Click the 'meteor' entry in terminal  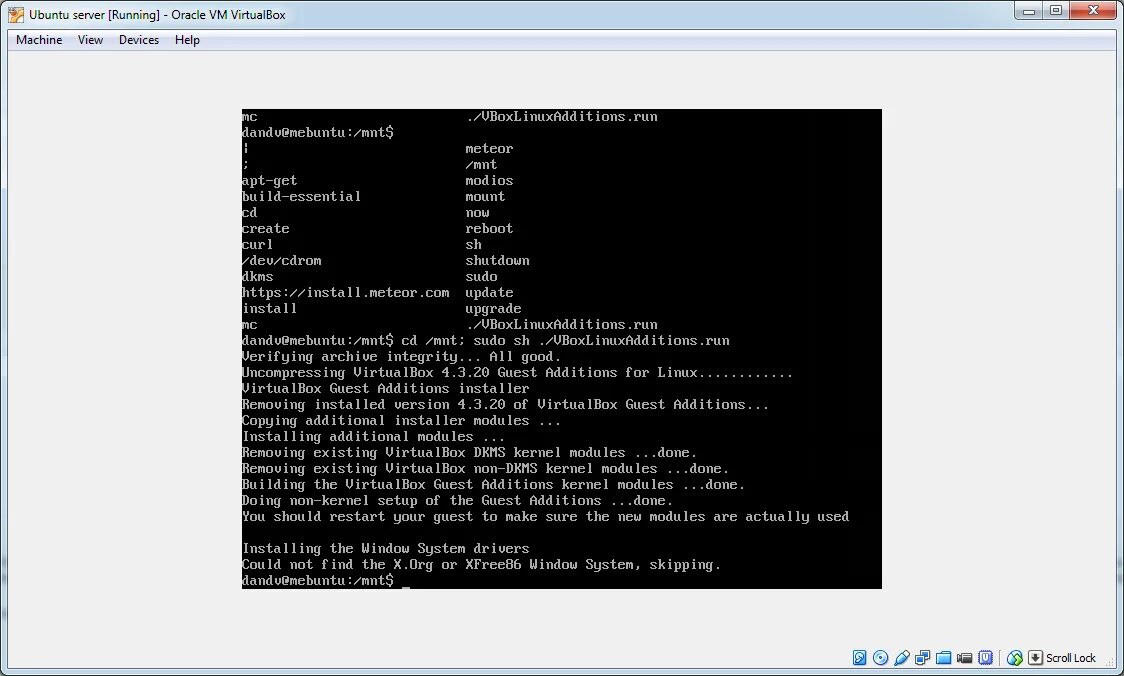489,148
